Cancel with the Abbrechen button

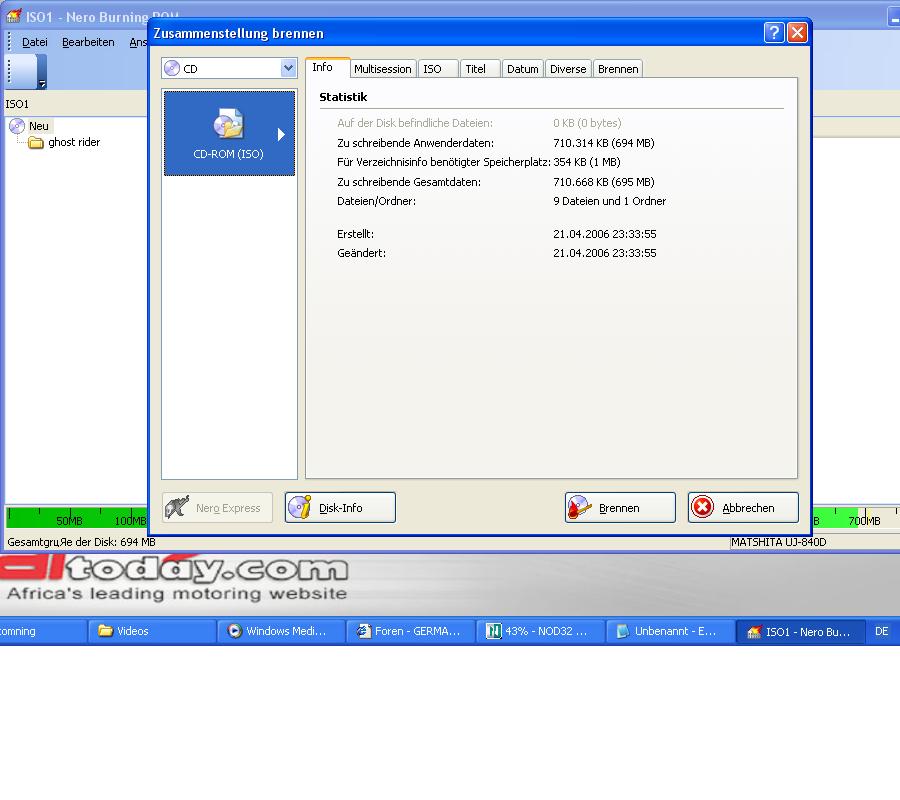(743, 507)
